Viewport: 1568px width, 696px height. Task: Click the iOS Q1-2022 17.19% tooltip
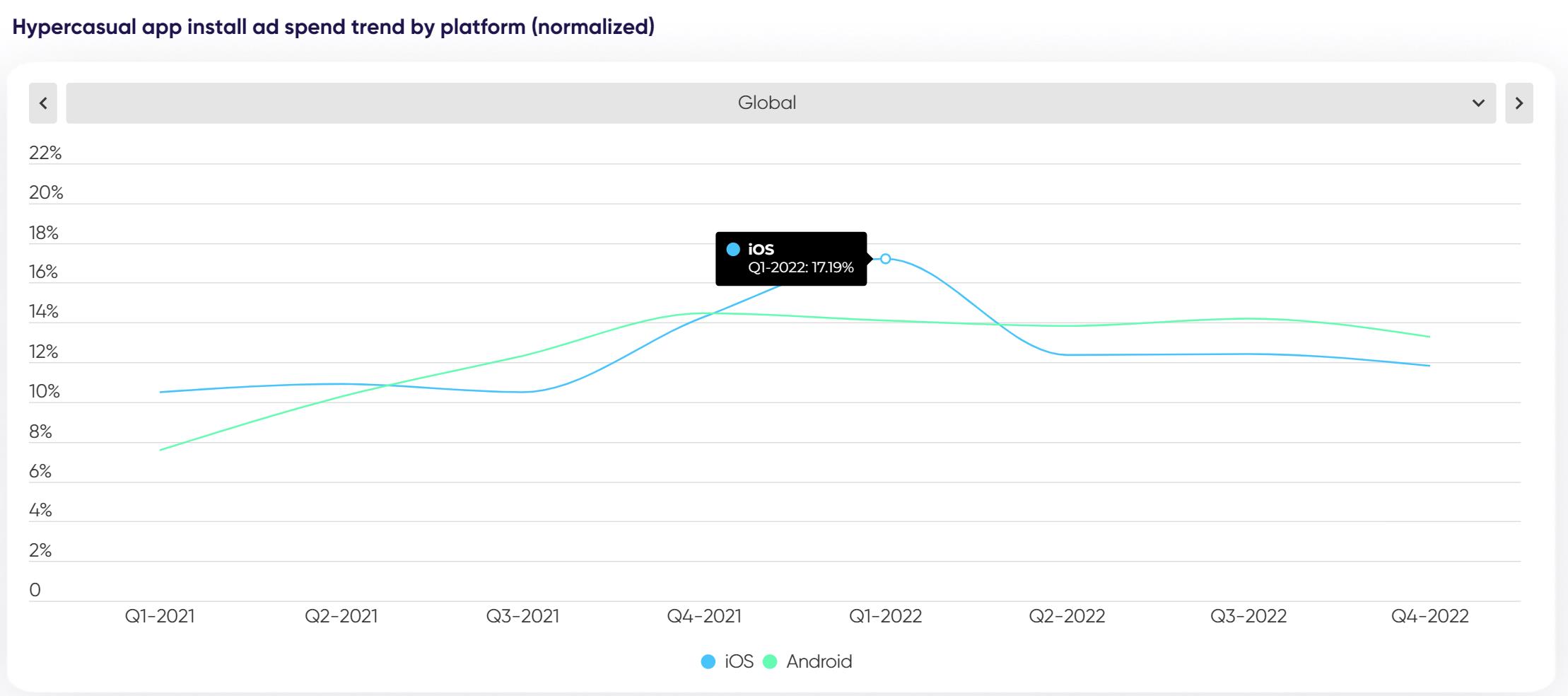[790, 259]
